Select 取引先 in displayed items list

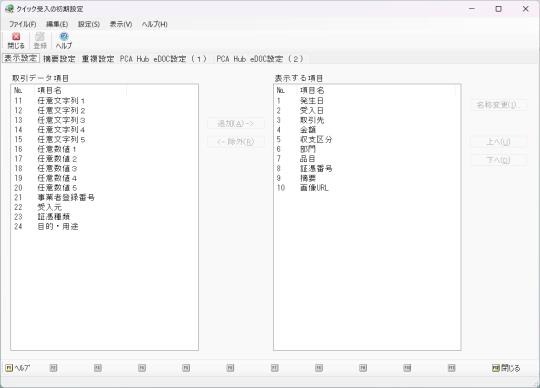click(x=367, y=120)
